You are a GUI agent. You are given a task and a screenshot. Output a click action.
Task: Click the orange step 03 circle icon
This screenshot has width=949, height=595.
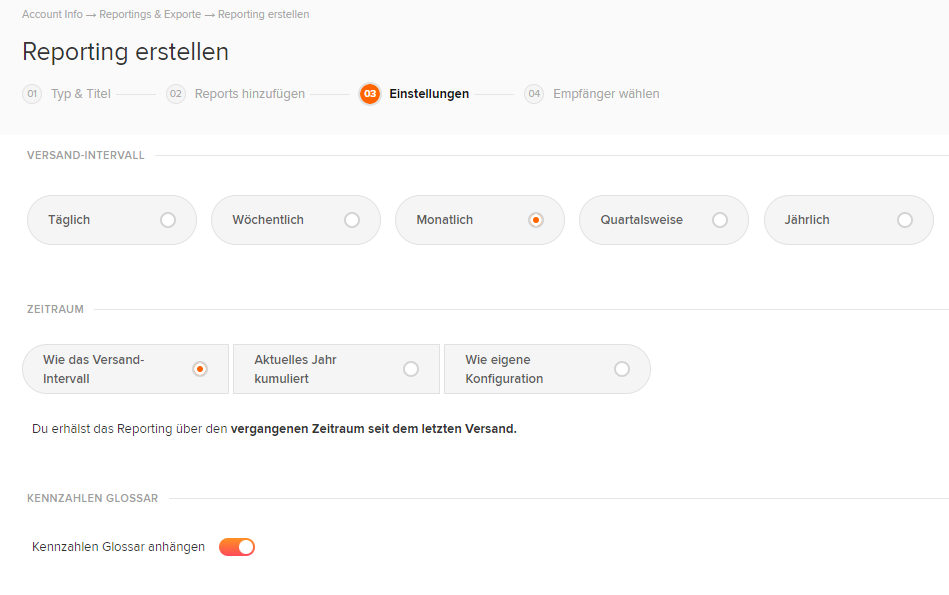(370, 94)
